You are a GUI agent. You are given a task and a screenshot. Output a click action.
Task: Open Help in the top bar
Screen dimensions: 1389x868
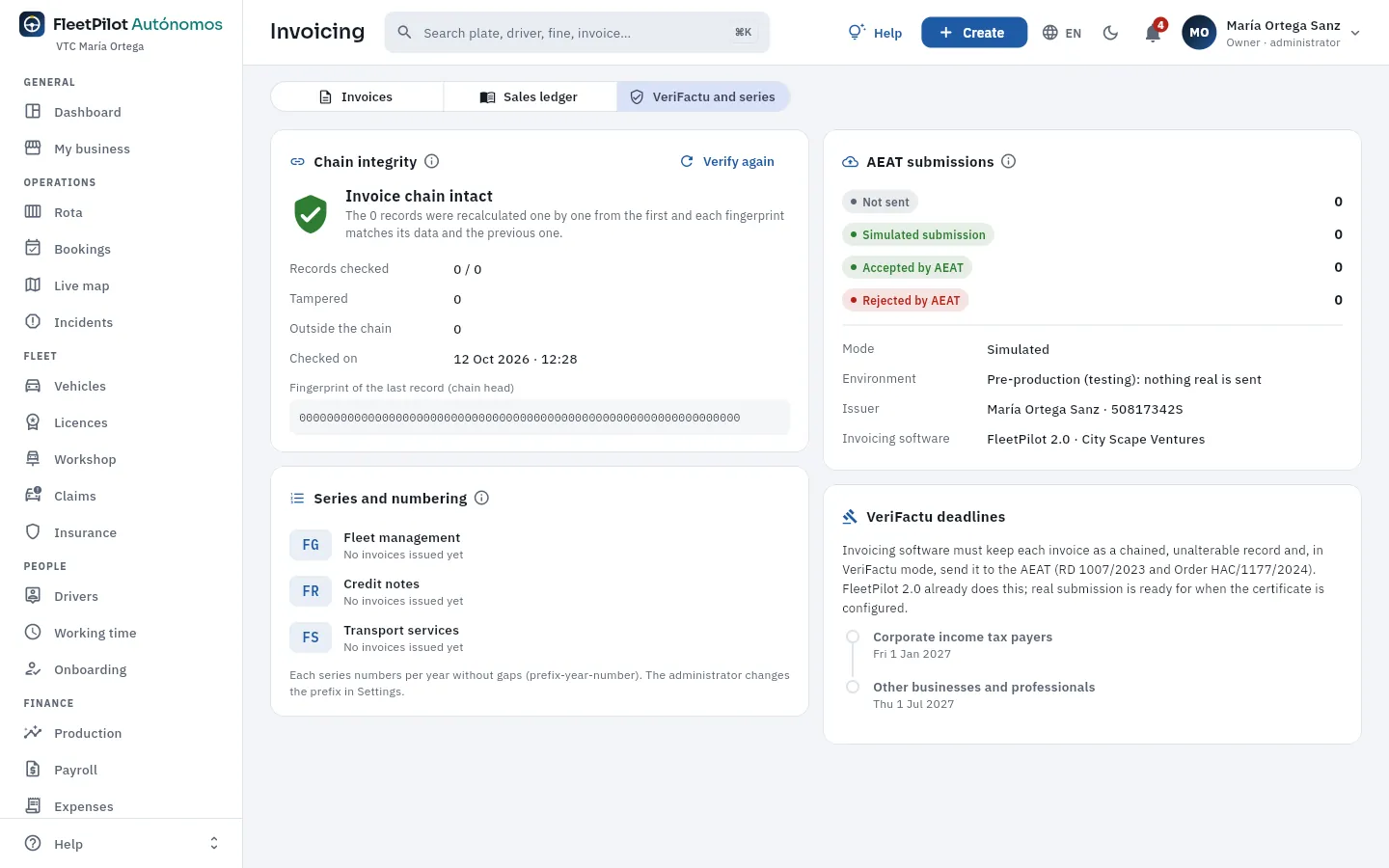(875, 33)
